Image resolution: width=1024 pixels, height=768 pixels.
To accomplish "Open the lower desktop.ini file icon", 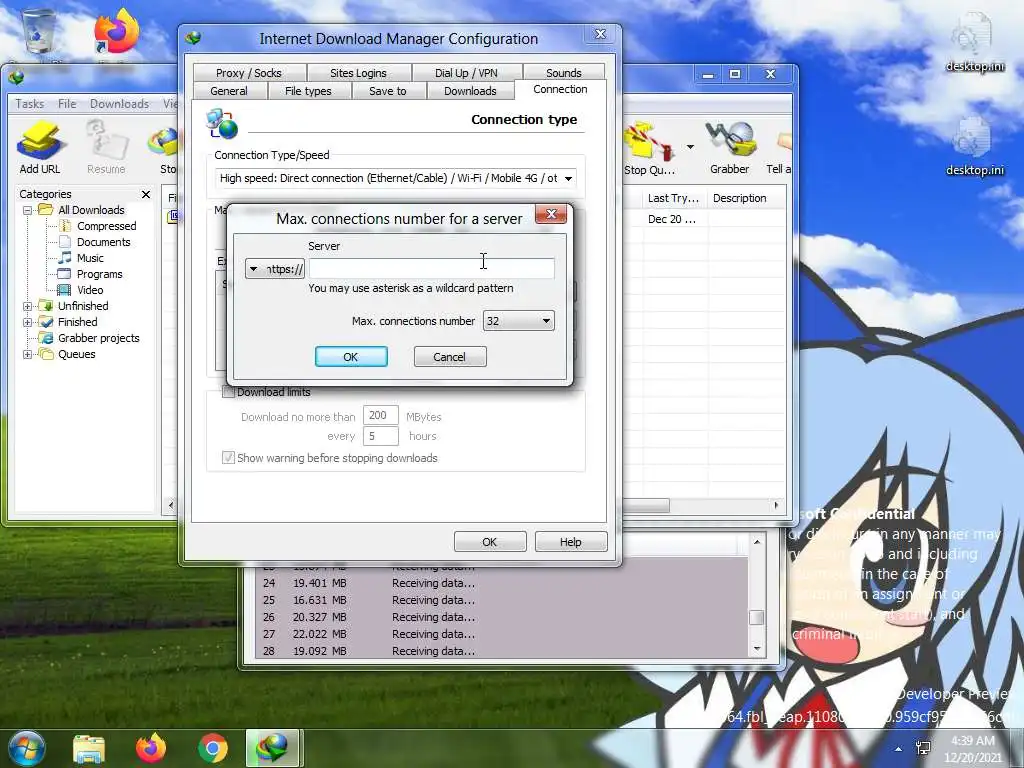I will click(974, 146).
